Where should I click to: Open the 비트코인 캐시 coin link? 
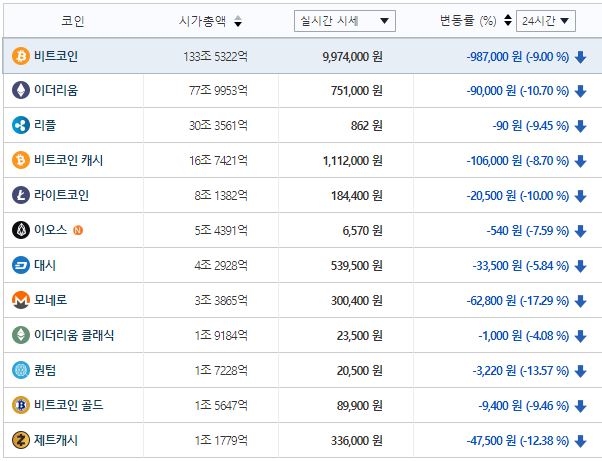click(69, 160)
